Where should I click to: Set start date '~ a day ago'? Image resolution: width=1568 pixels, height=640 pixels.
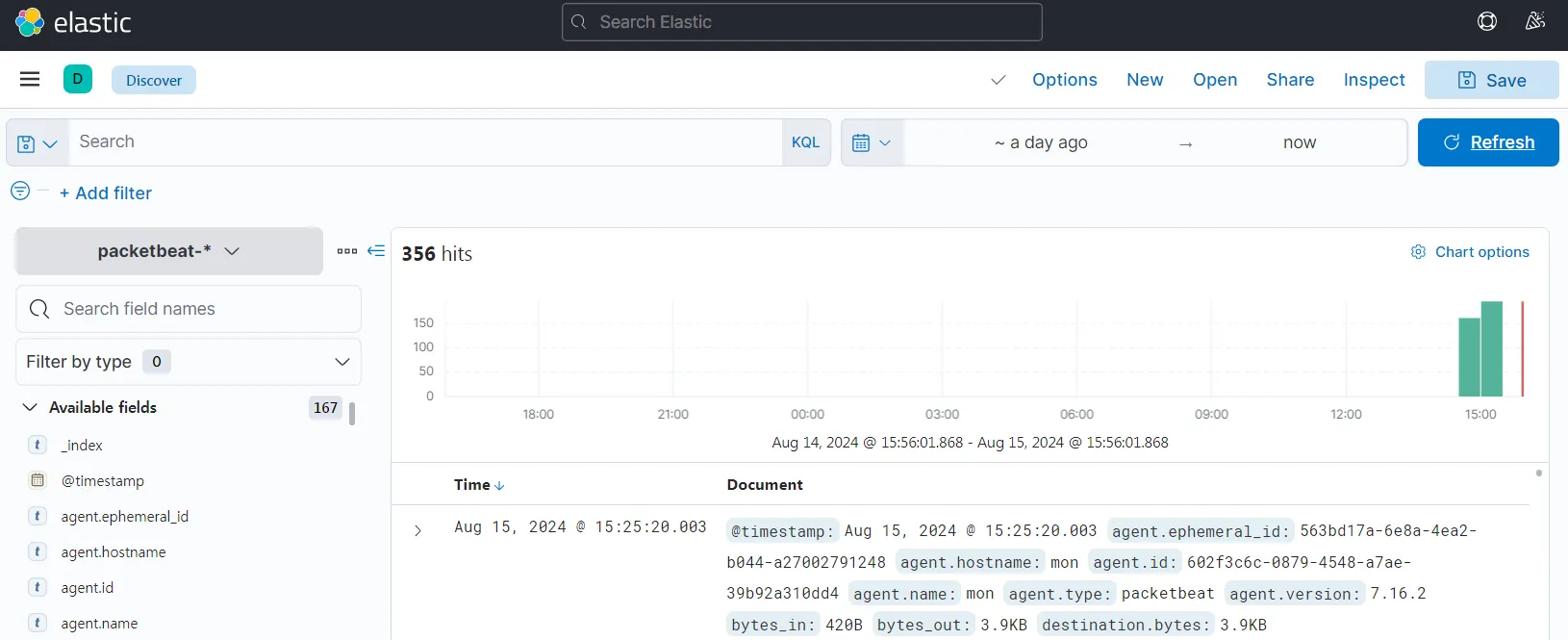[x=1041, y=142]
